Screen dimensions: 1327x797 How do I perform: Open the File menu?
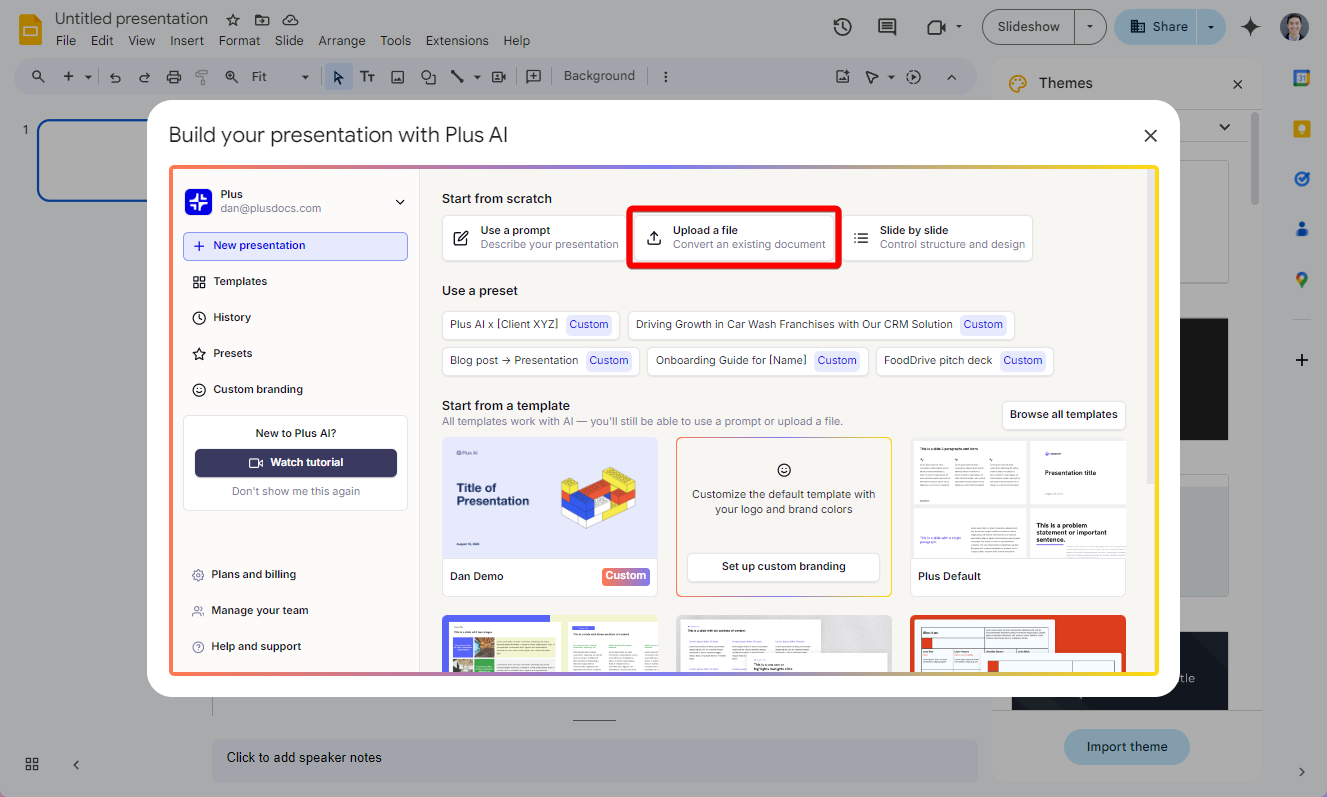click(x=66, y=41)
